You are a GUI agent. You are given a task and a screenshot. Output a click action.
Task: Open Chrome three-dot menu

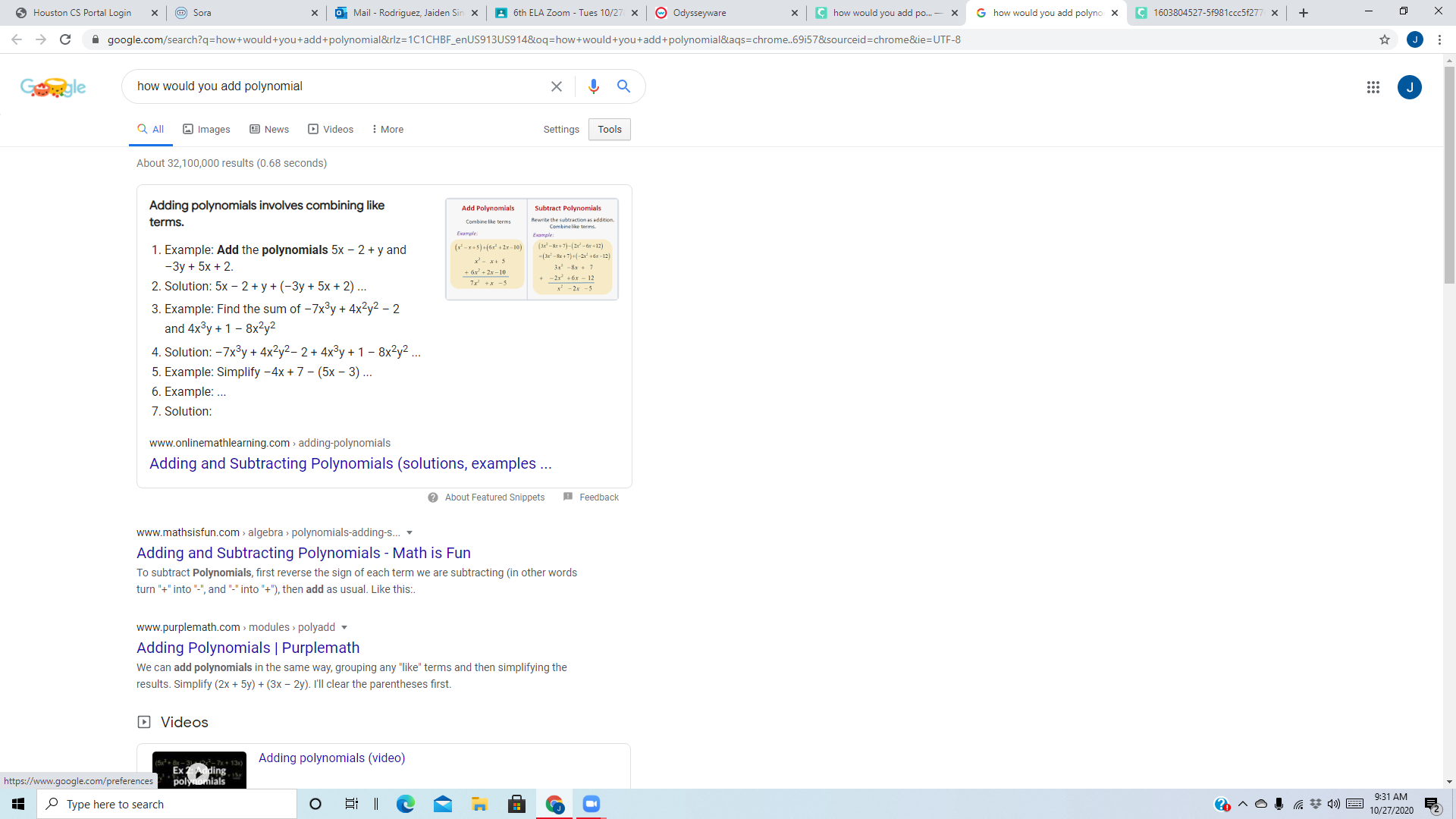[1439, 39]
